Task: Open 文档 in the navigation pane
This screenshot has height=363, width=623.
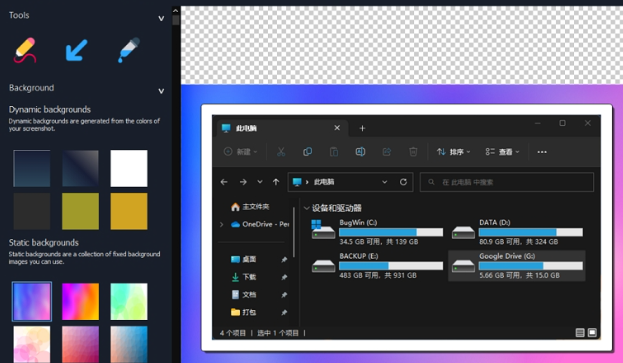Action: (243, 295)
